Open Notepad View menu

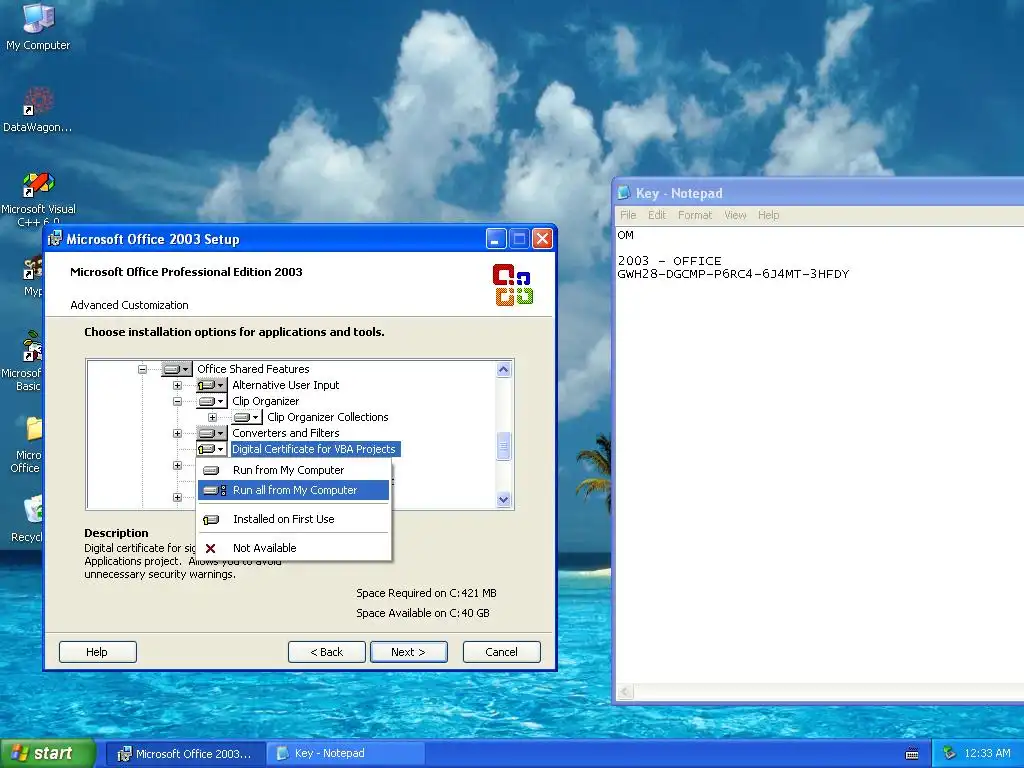coord(735,215)
